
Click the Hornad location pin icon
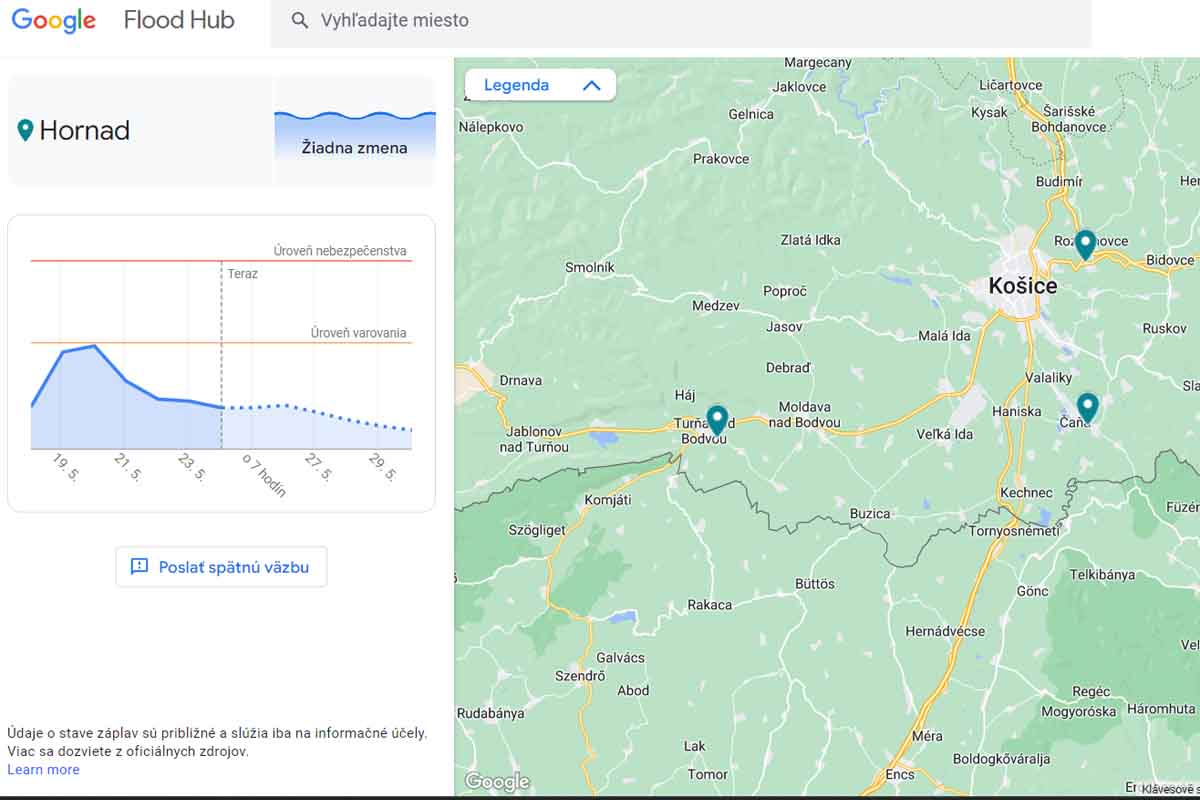[x=25, y=130]
